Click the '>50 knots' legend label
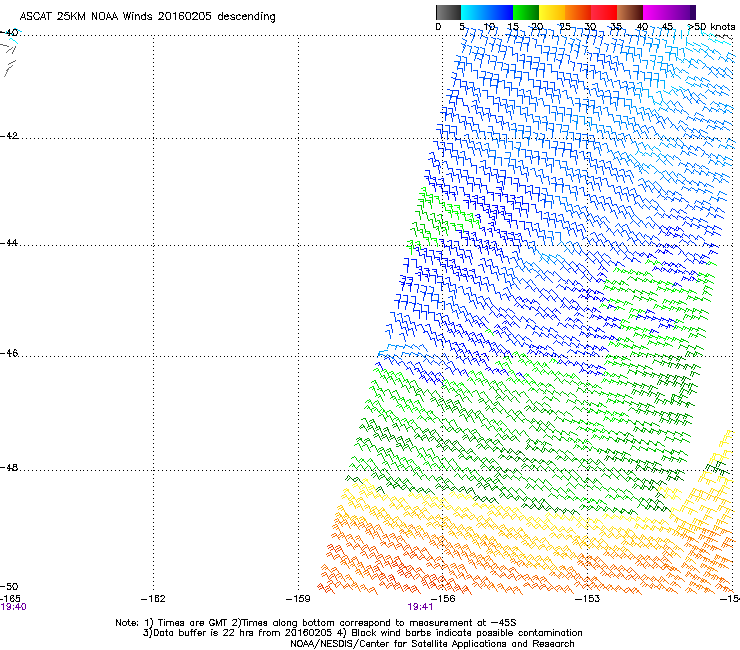The image size is (740, 650). pyautogui.click(x=711, y=27)
